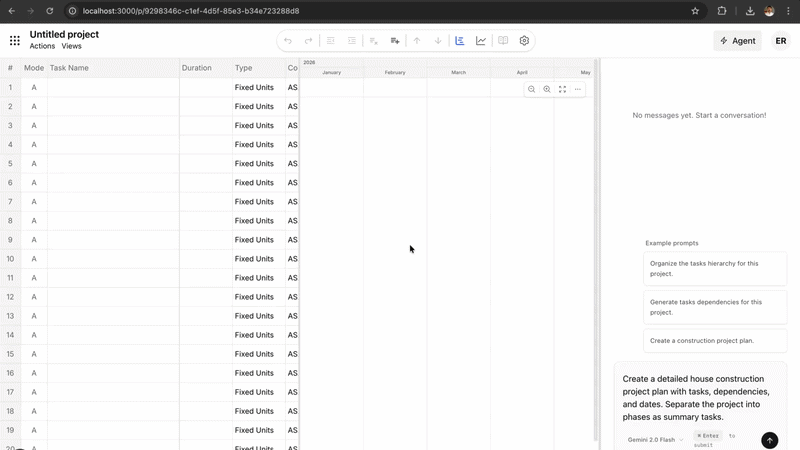Click Duration cell in row 2

[206, 106]
